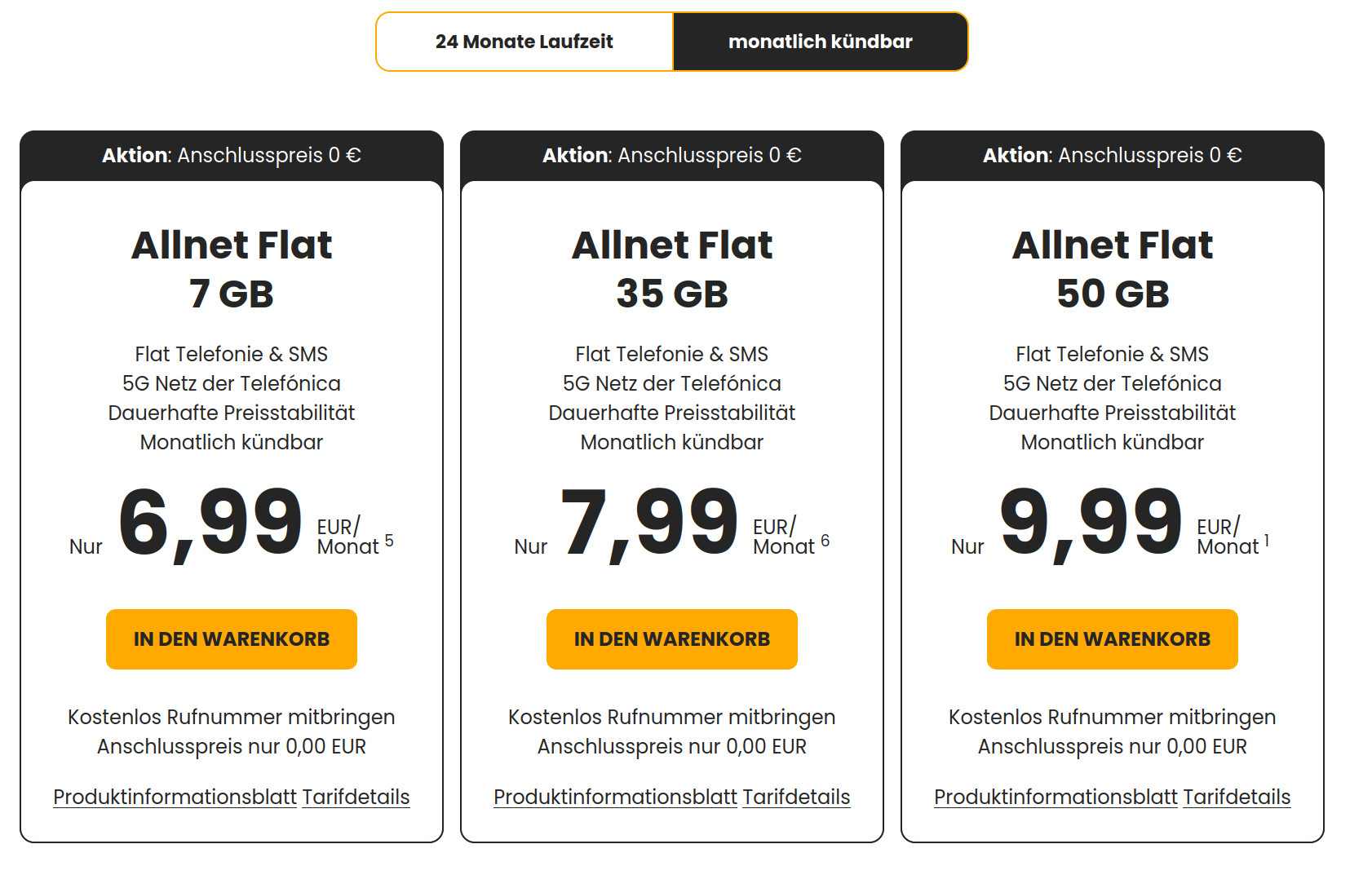Click the Aktion Anschlusspreis banner on the 50 GB card
Screen dimensions: 1372x875
point(1111,156)
